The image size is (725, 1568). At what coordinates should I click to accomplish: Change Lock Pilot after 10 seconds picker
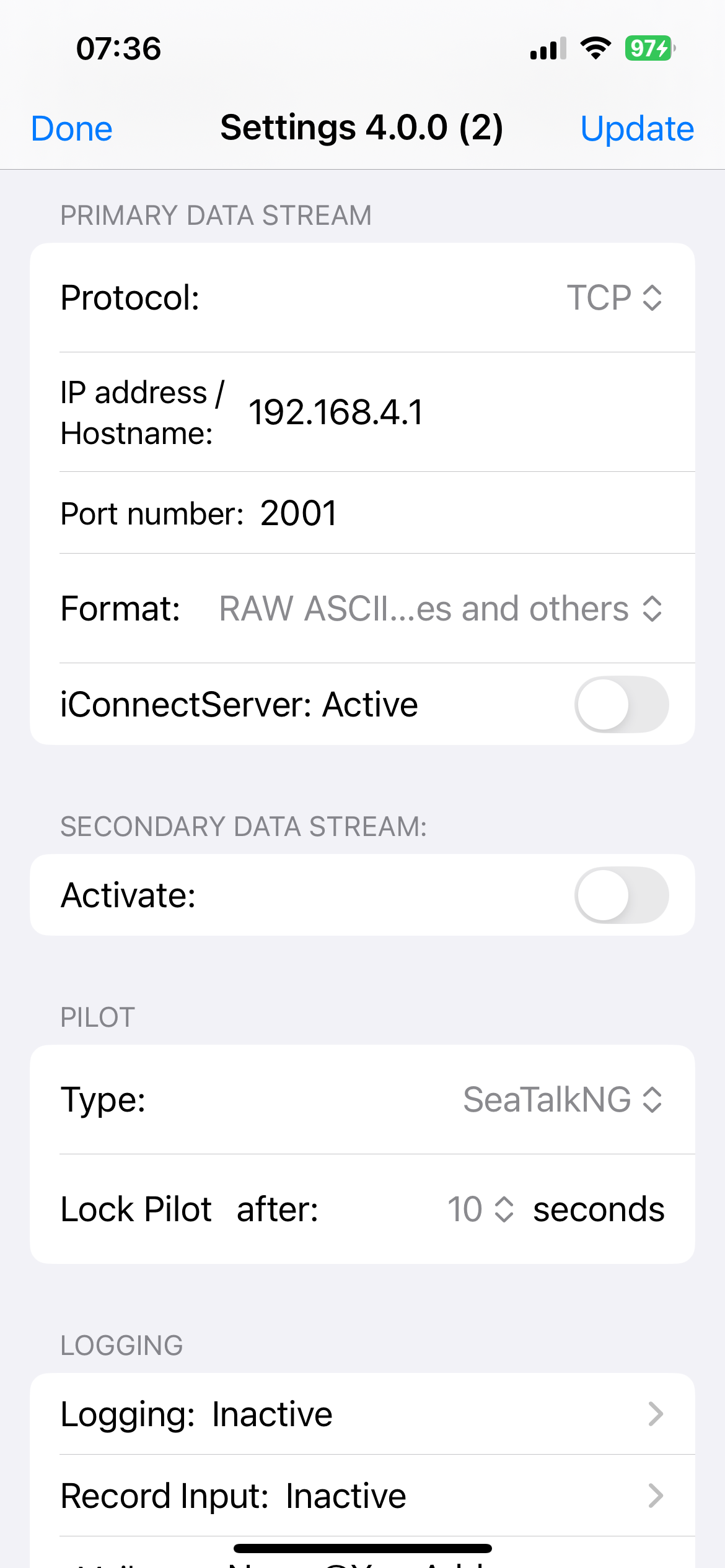click(x=481, y=1209)
